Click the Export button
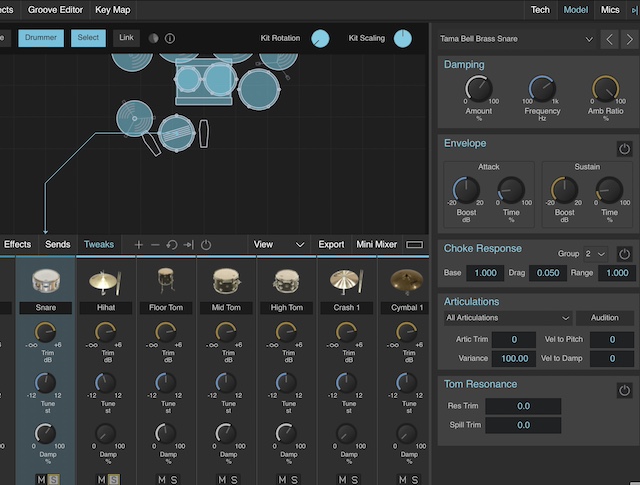 [x=331, y=244]
